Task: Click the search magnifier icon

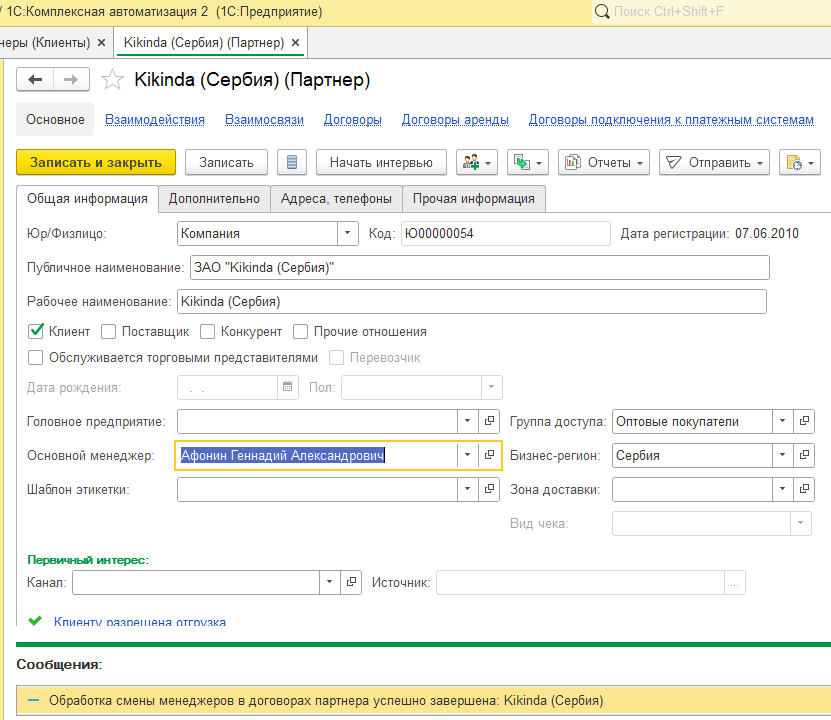Action: click(x=602, y=12)
